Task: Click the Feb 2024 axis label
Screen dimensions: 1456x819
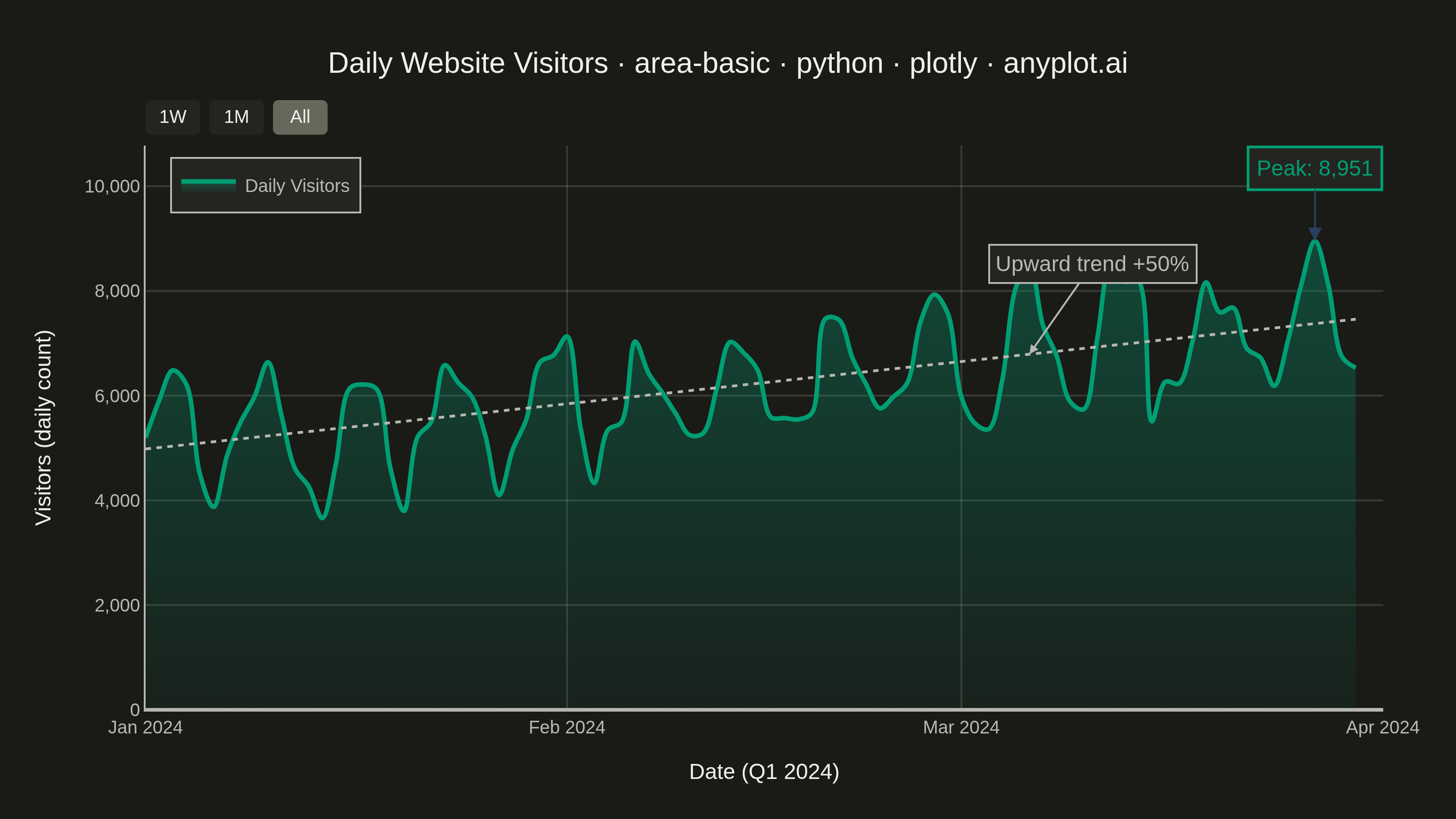Action: click(x=567, y=727)
